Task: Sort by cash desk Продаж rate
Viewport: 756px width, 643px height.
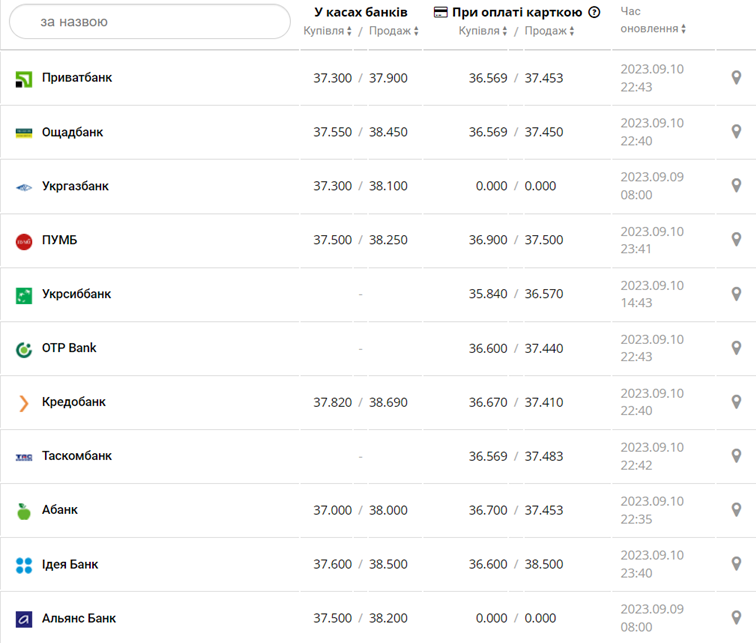Action: pyautogui.click(x=394, y=31)
